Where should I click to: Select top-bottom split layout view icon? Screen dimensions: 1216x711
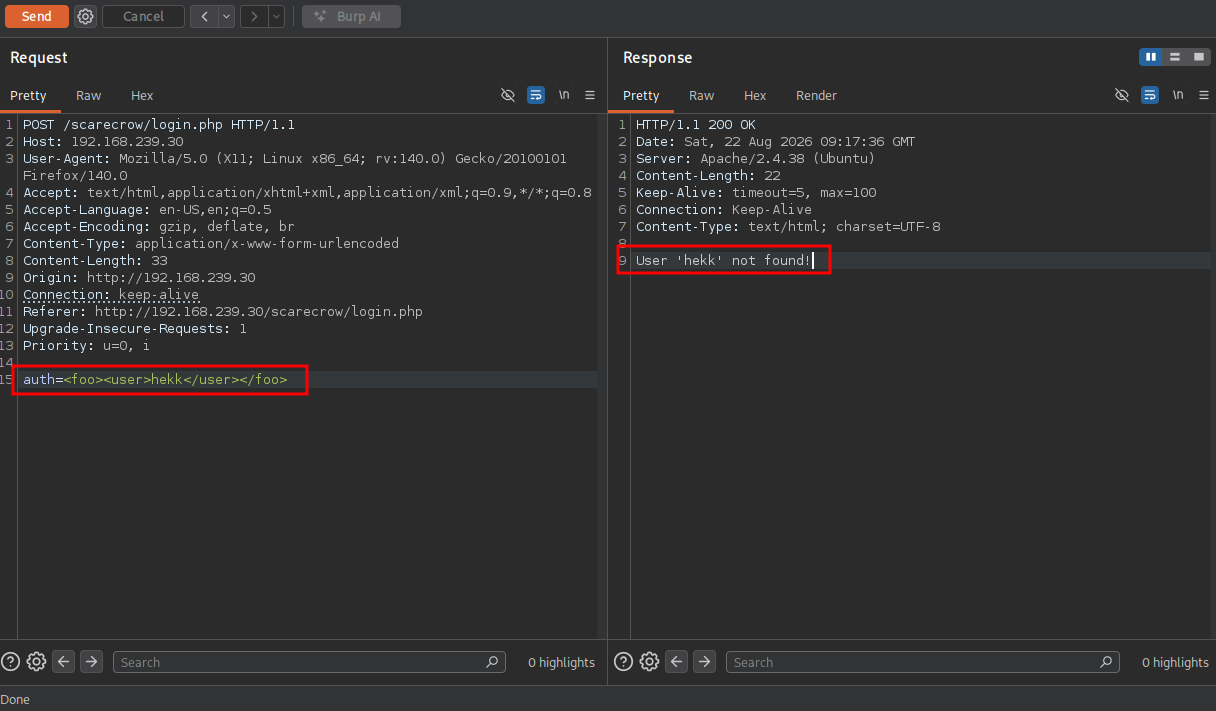1175,57
